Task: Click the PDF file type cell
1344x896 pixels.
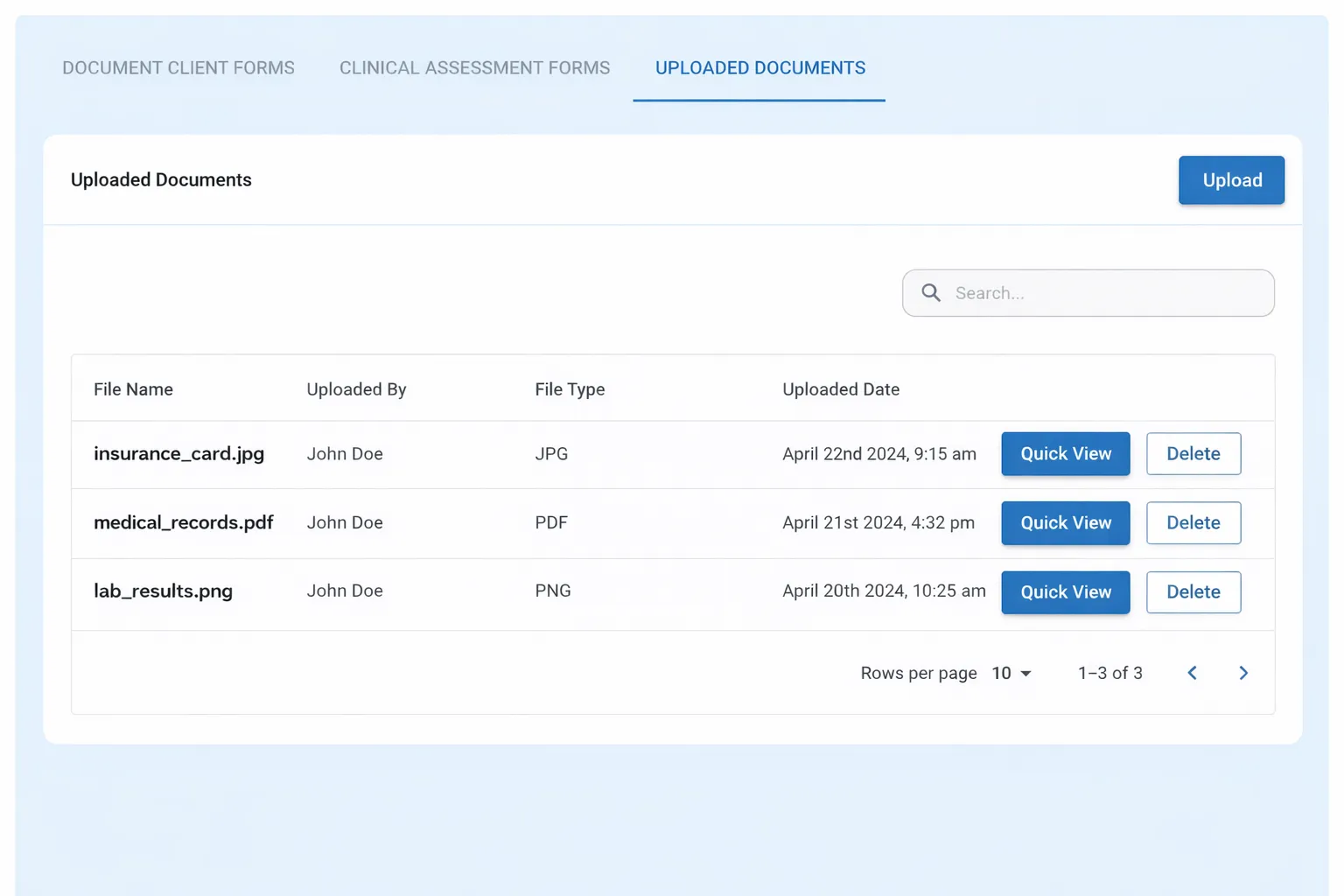Action: 551,522
